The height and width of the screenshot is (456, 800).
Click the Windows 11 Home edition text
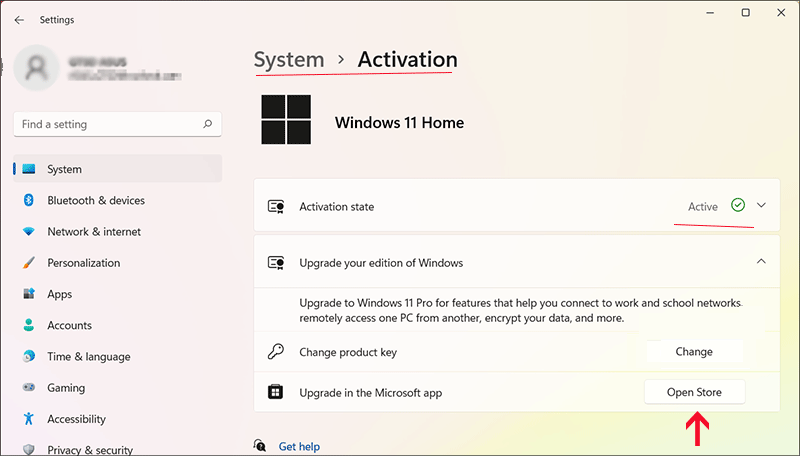pos(399,122)
